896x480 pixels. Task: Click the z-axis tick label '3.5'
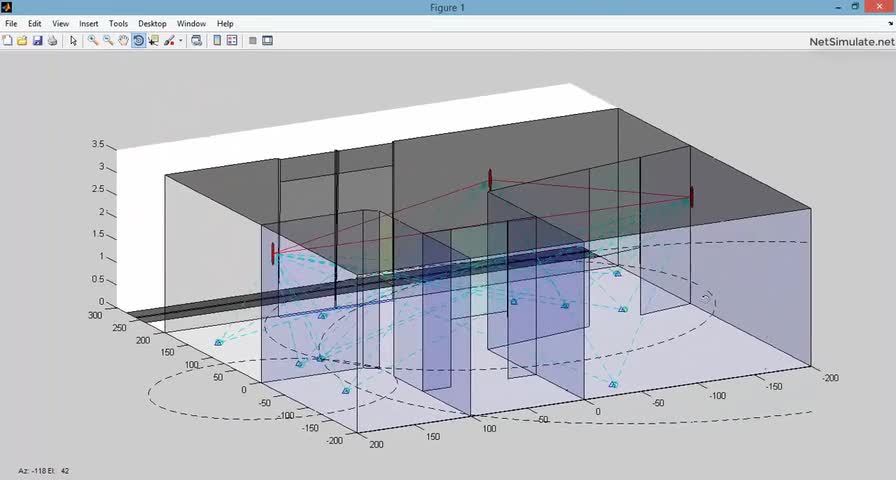[98, 145]
